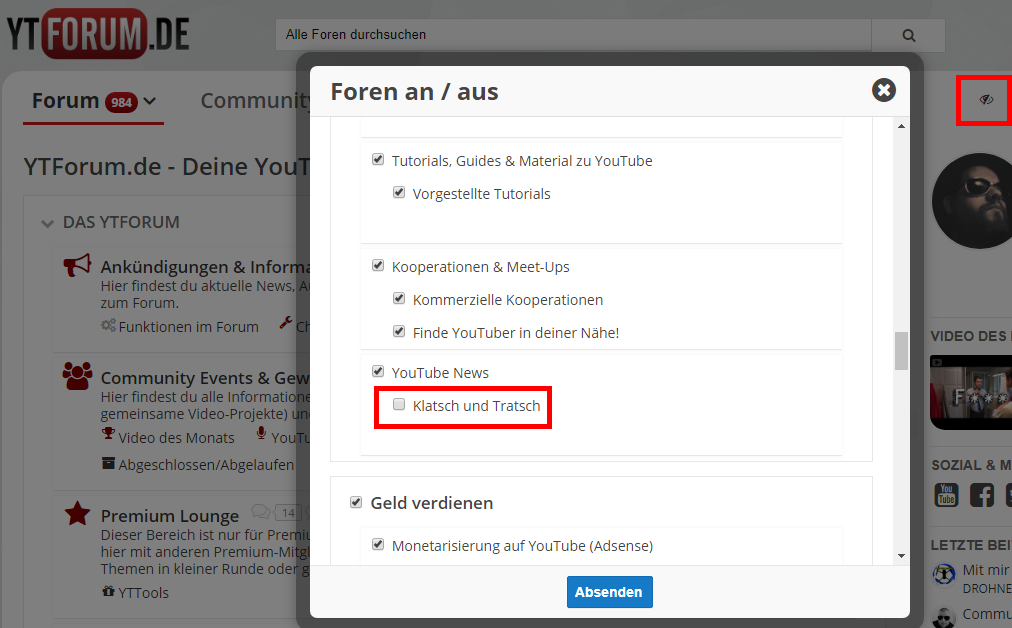Uncheck the Geld verdienen category checkbox

click(x=356, y=502)
